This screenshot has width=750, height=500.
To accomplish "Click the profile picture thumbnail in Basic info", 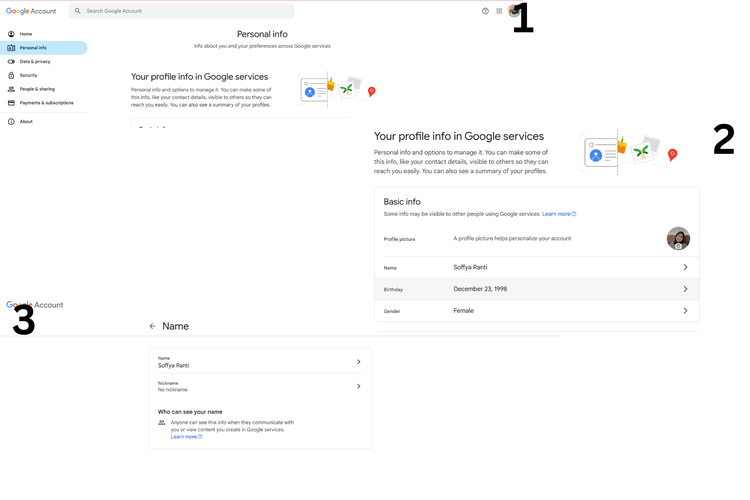I will [678, 238].
